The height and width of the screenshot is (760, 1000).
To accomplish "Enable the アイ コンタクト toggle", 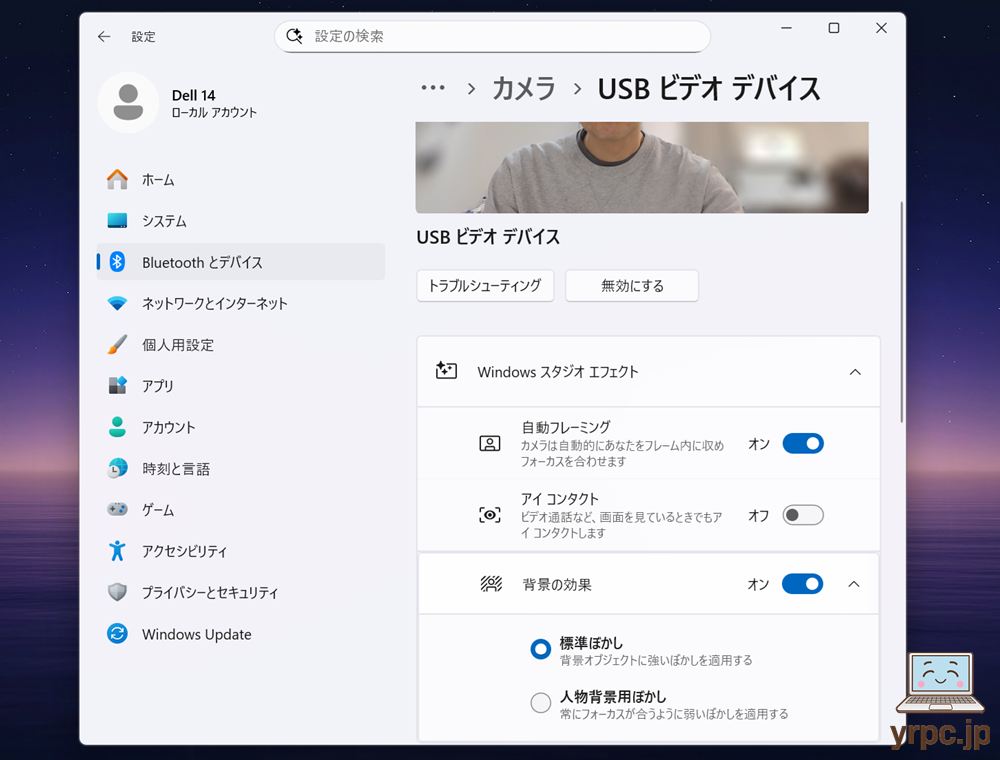I will [802, 515].
